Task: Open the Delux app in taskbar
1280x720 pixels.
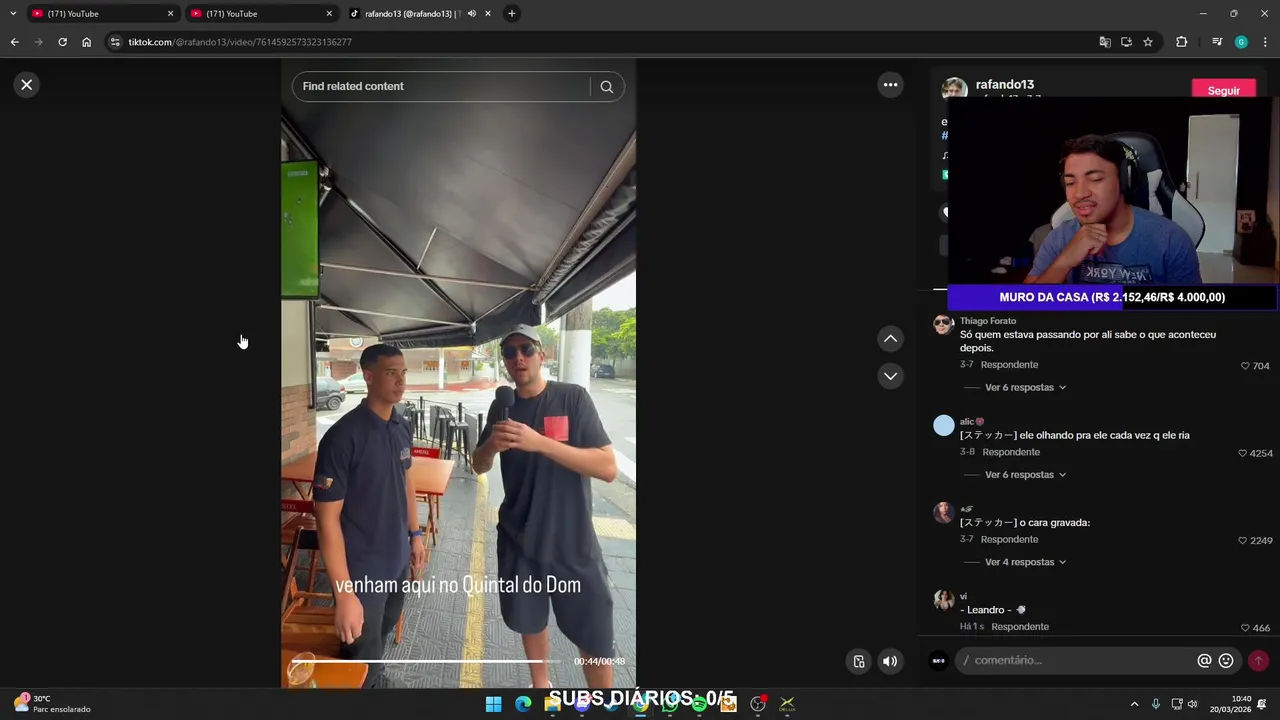Action: tap(787, 704)
